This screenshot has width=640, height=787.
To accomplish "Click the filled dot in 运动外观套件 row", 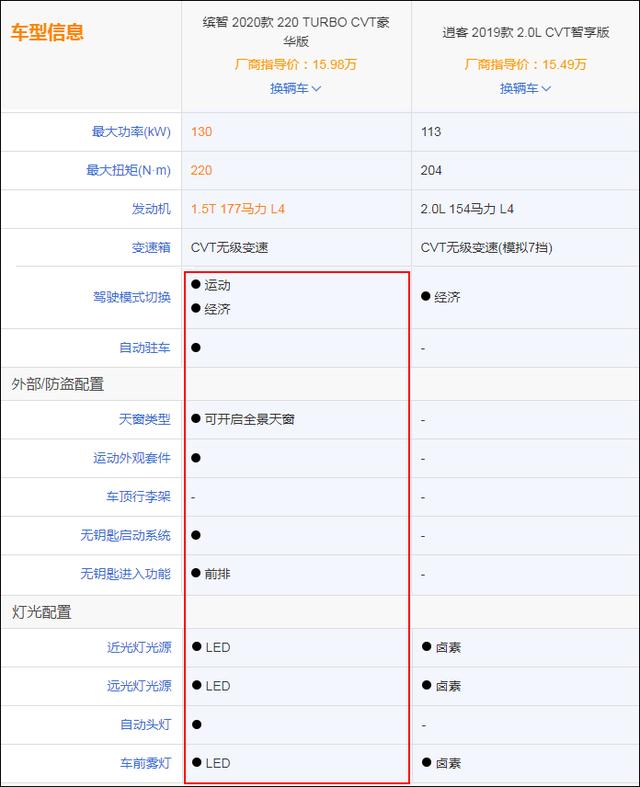I will [196, 458].
